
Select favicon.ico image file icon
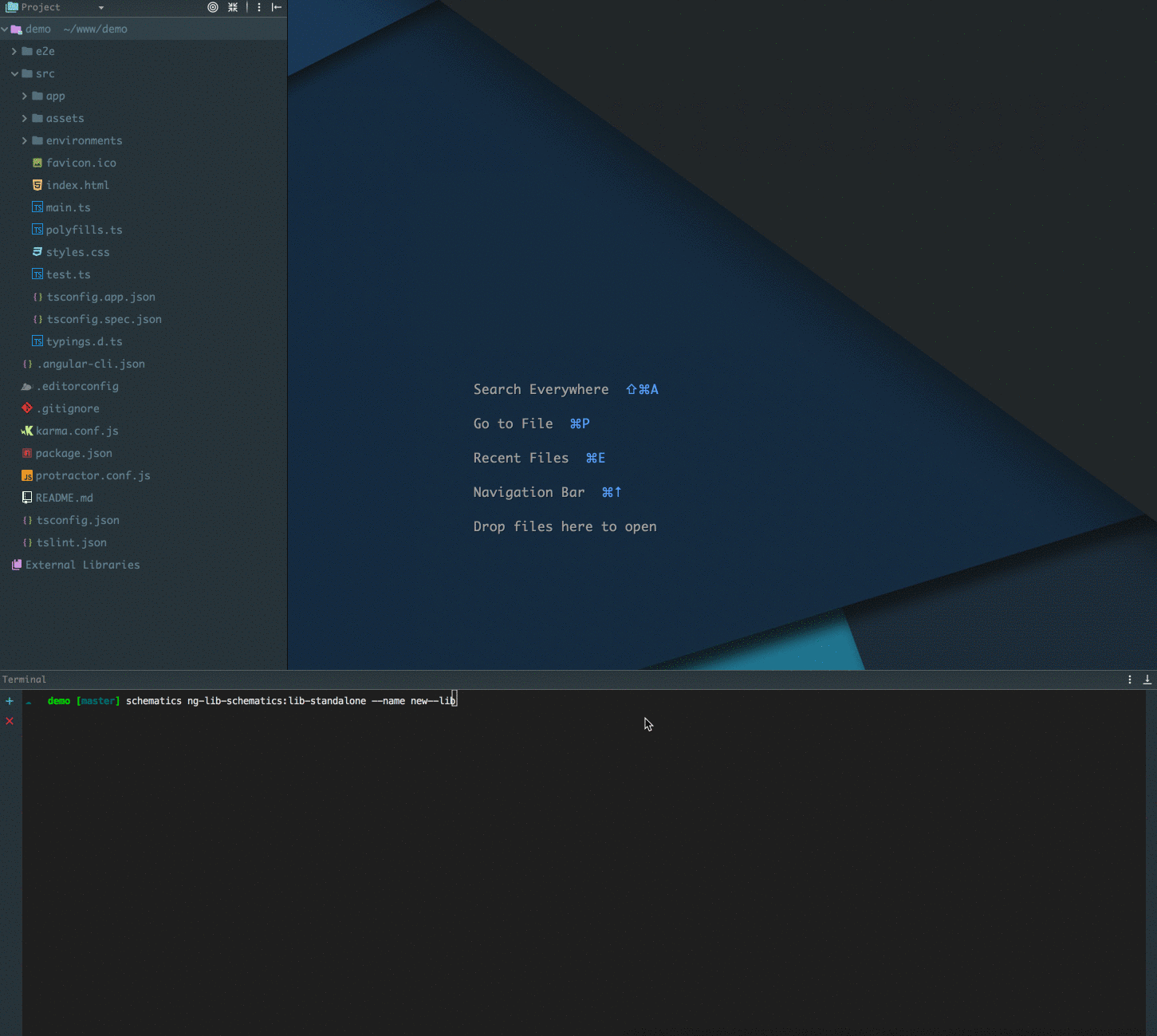[x=37, y=163]
